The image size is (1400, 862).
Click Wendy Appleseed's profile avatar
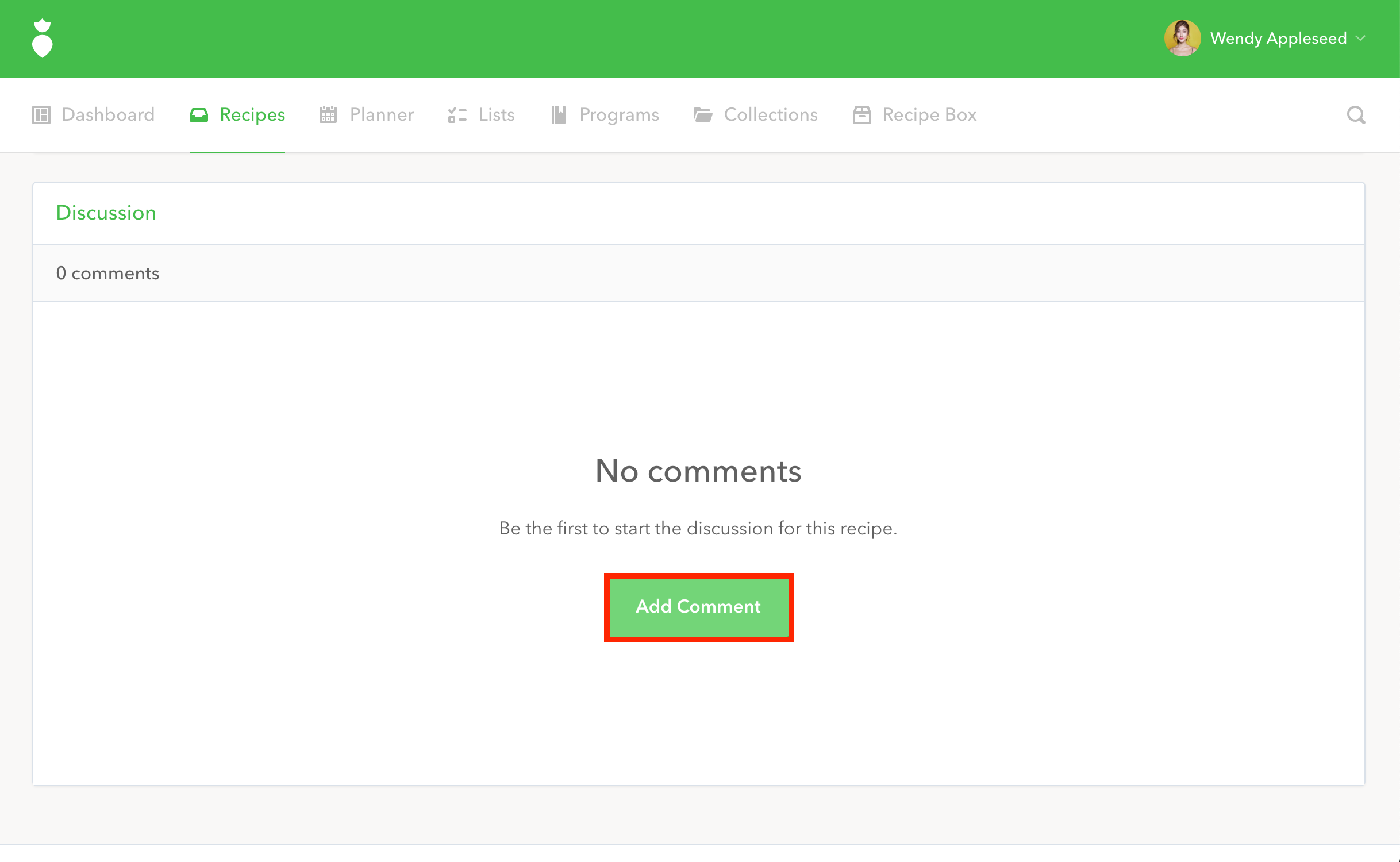click(1182, 39)
